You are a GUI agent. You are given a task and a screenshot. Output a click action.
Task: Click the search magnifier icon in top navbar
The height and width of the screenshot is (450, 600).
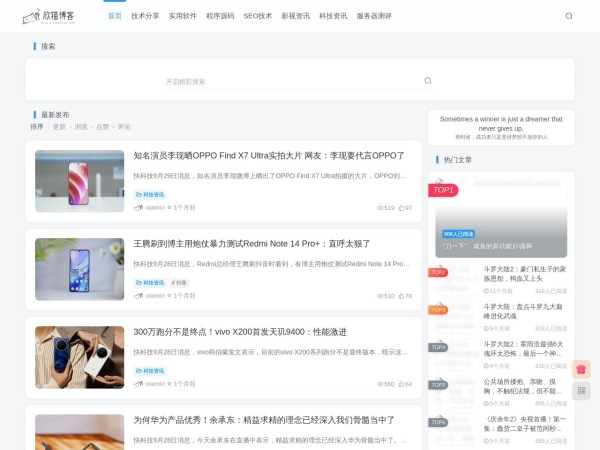(x=569, y=16)
